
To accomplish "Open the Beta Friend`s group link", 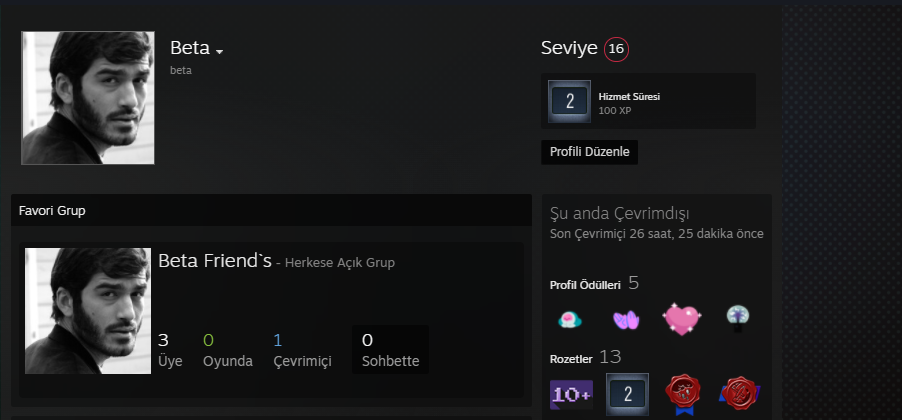I will click(x=215, y=261).
